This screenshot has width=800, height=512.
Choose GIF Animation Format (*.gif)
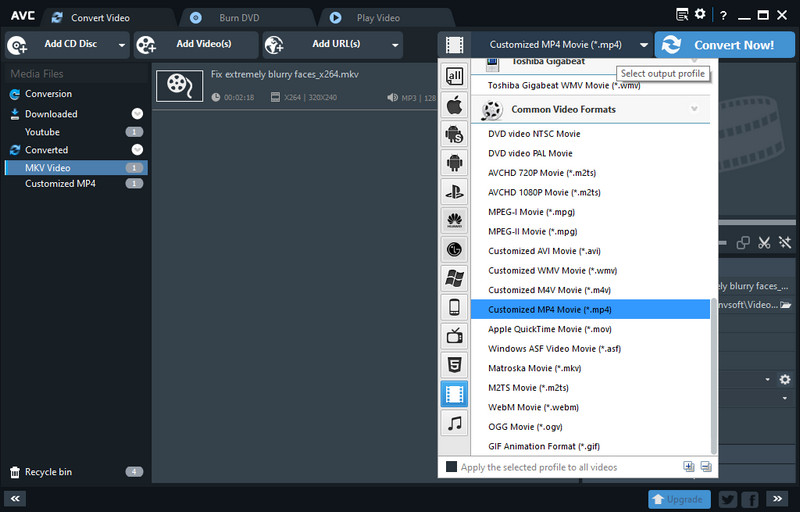coord(590,446)
